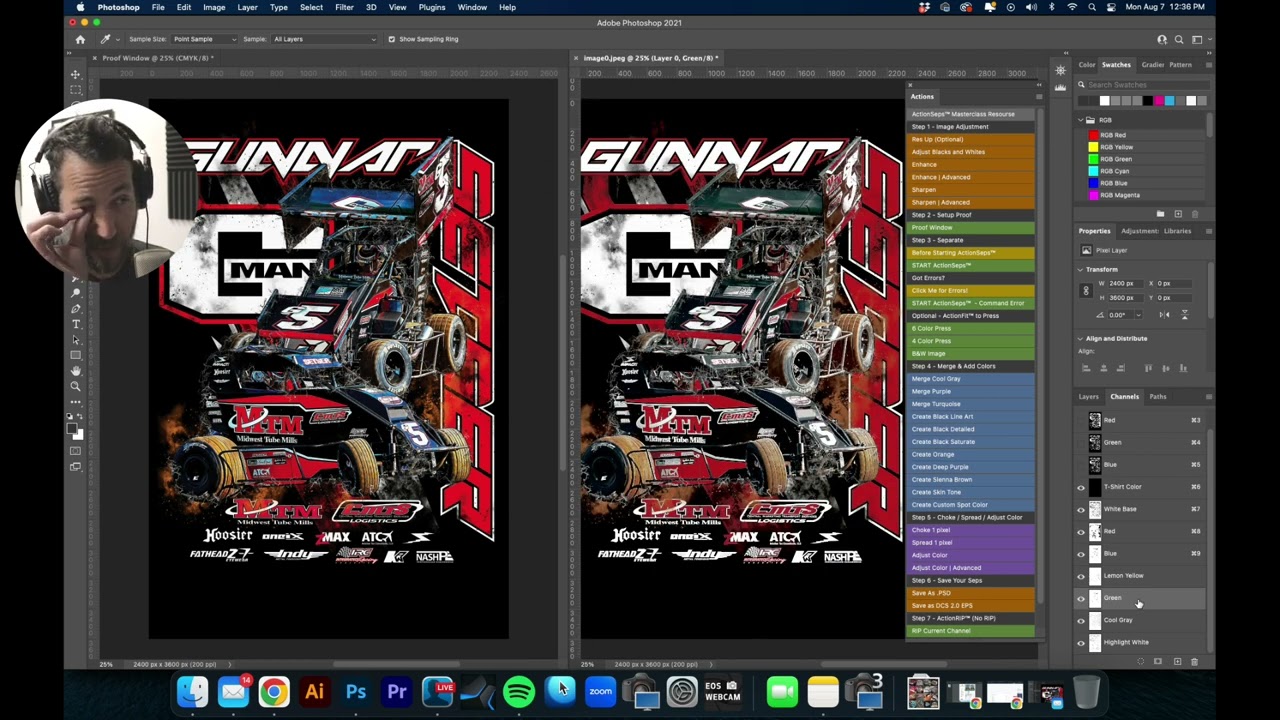Flip vertical in Properties panel
Image resolution: width=1280 pixels, height=720 pixels.
1185,315
